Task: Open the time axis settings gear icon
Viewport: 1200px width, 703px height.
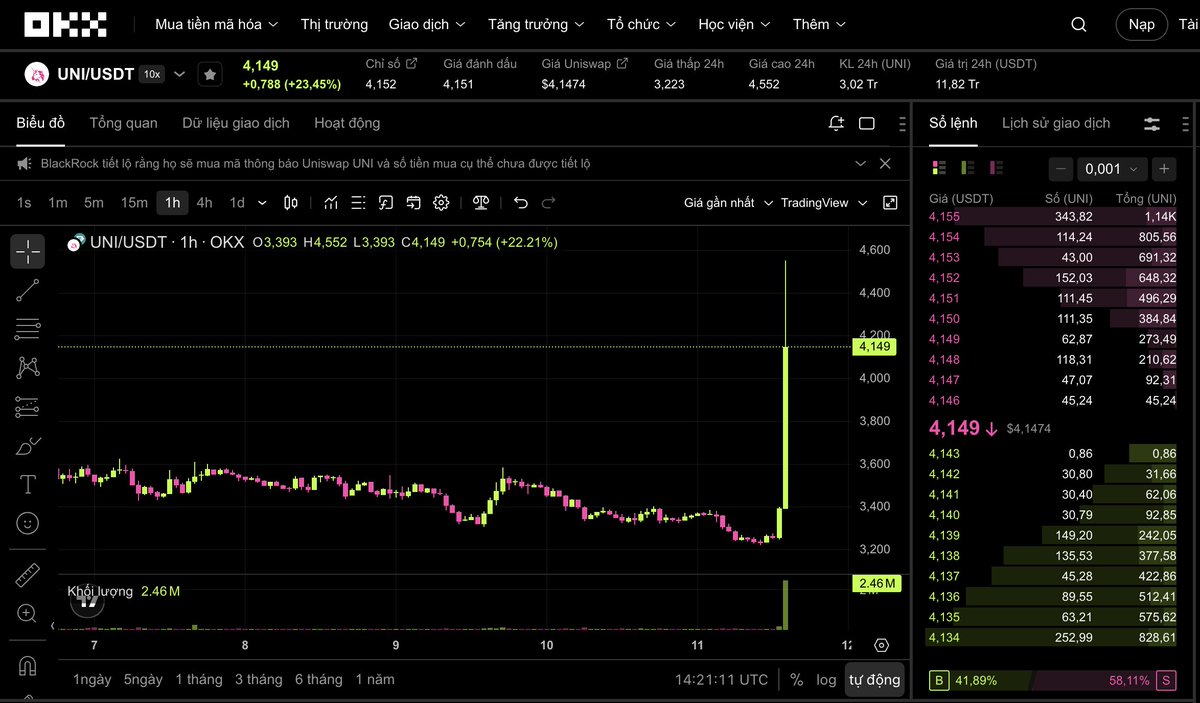Action: click(x=881, y=645)
